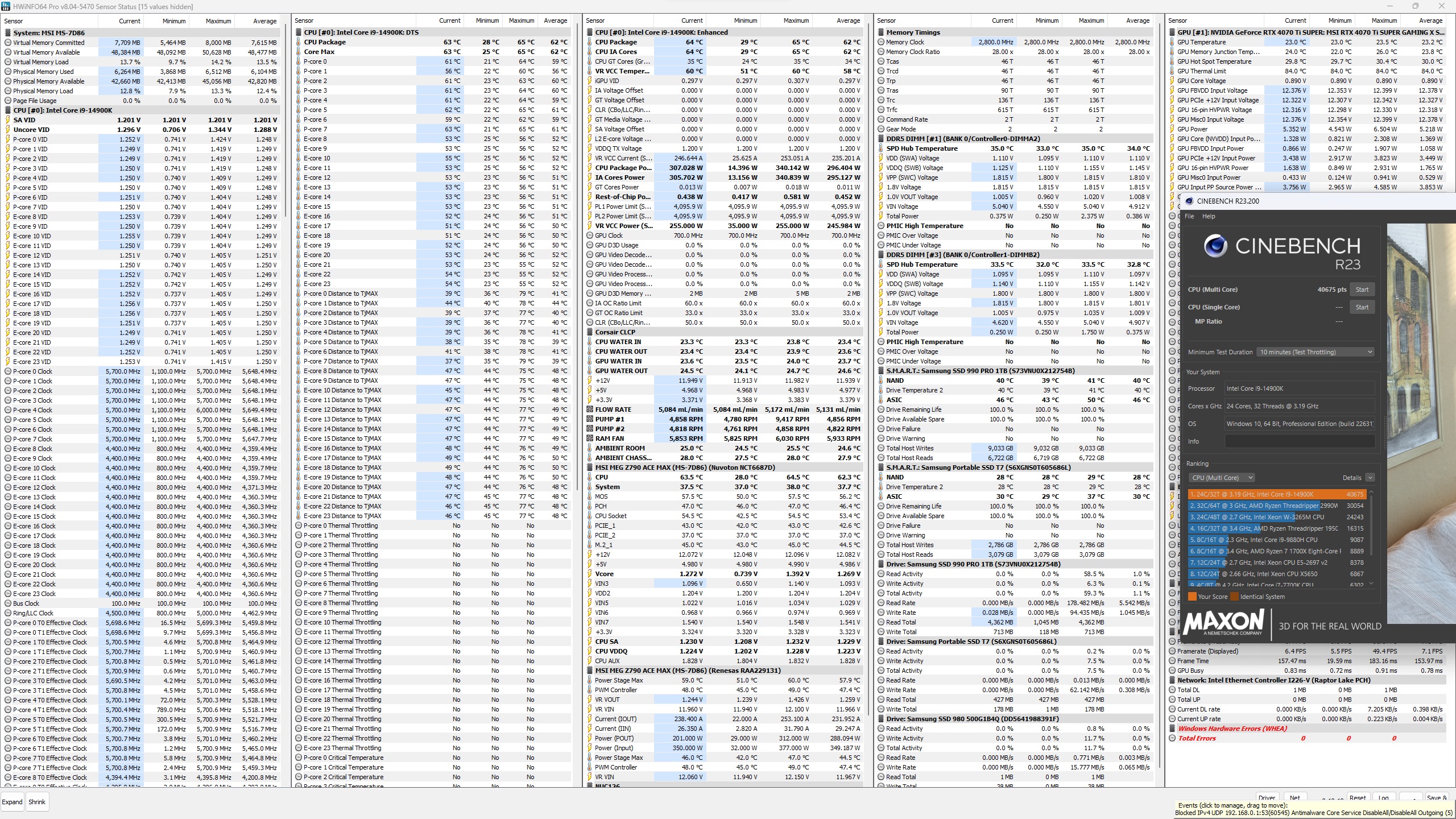Open the Cinebench File menu
Viewport: 1456px width, 819px height.
[x=1189, y=216]
